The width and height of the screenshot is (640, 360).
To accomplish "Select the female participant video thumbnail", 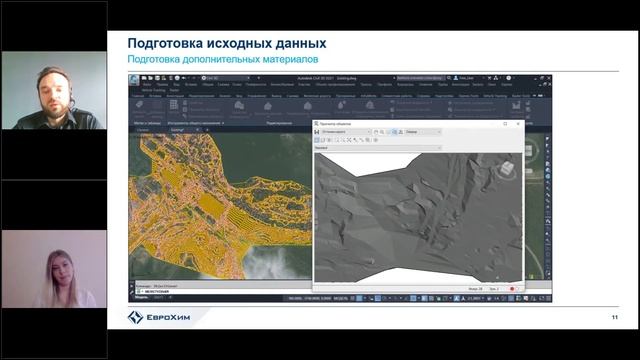I will click(54, 269).
